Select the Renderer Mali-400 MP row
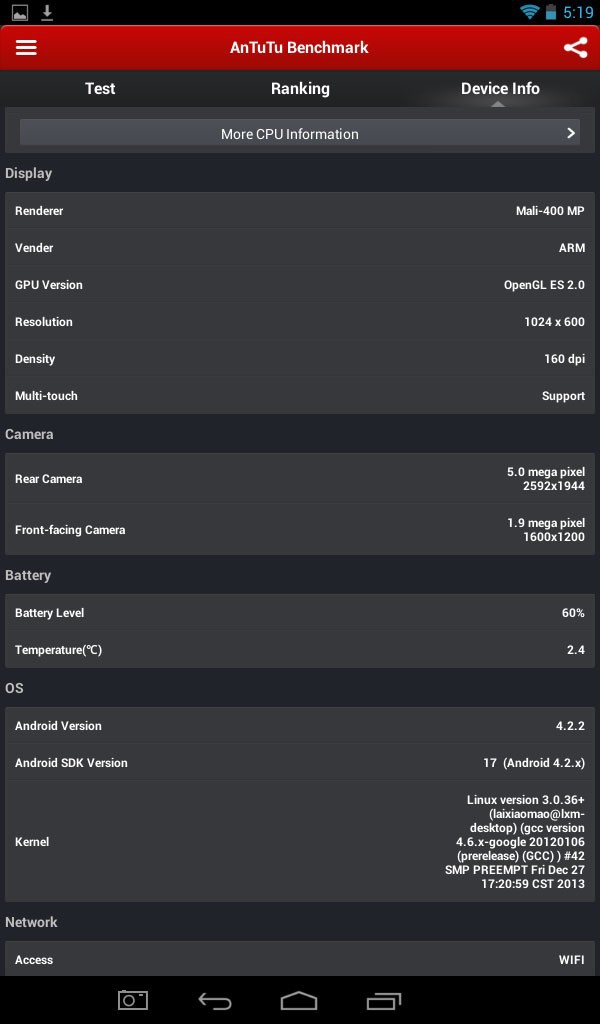Image resolution: width=600 pixels, height=1024 pixels. point(300,211)
